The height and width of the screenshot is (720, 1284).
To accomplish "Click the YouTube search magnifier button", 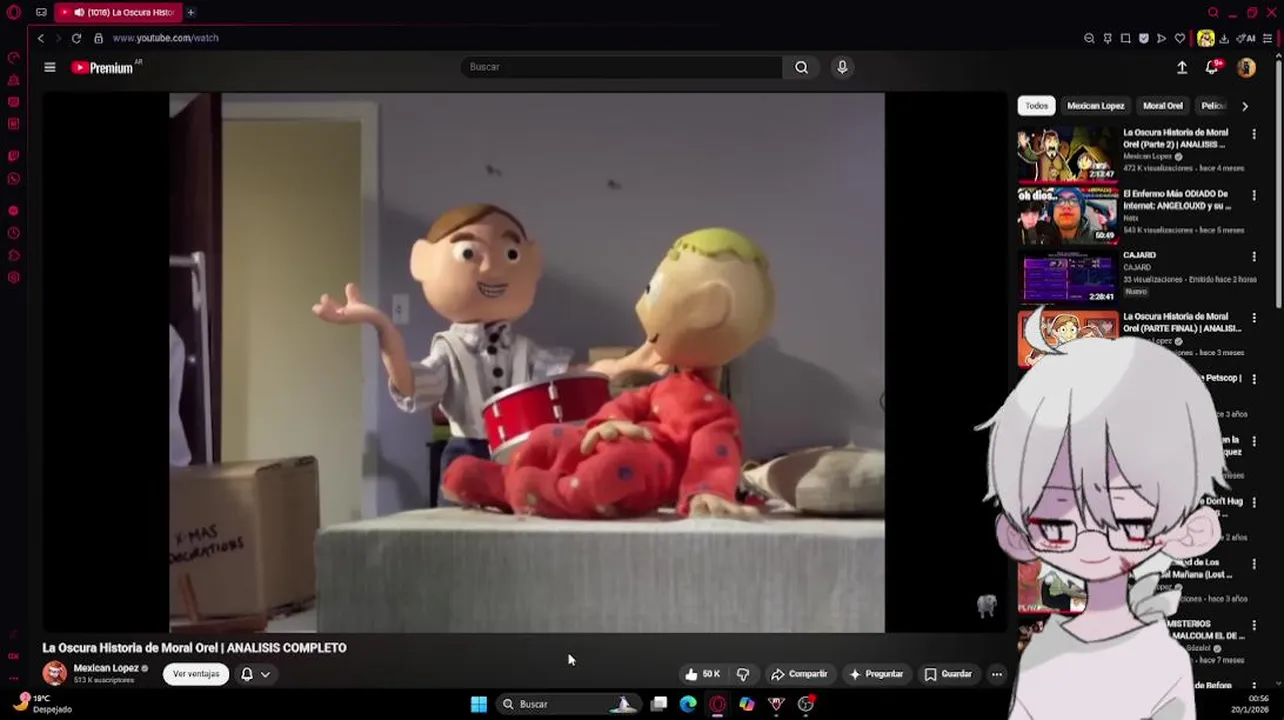I will point(801,67).
